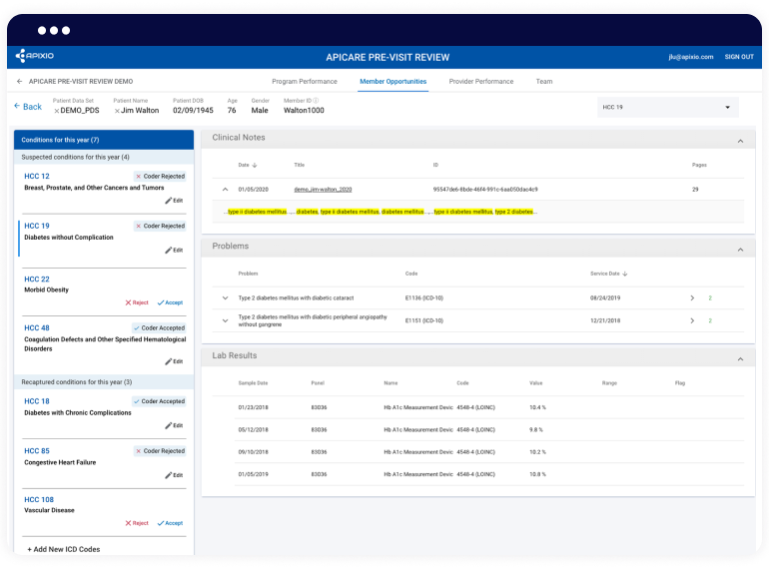Viewport: 769px width, 569px height.
Task: Click Coder Accepted badge on HCC 48
Action: (x=159, y=328)
